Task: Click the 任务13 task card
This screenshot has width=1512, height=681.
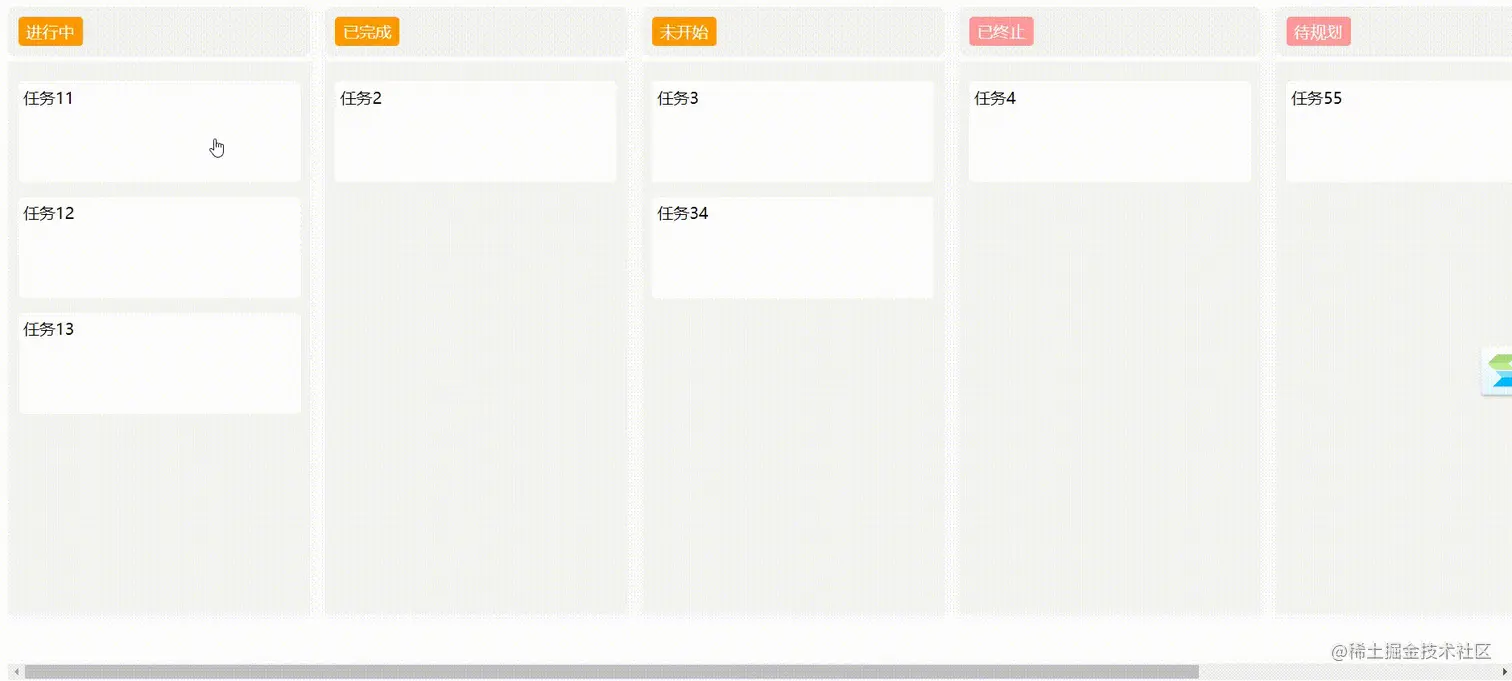Action: (159, 363)
